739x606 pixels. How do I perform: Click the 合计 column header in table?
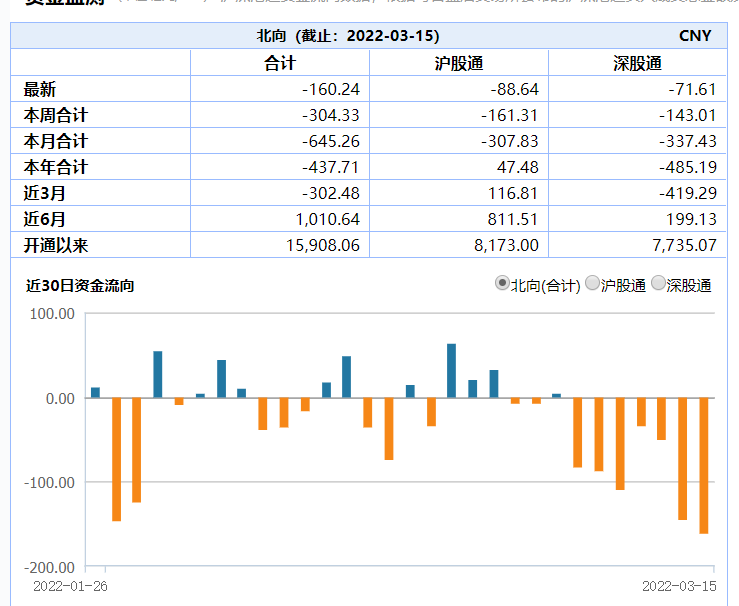click(279, 63)
